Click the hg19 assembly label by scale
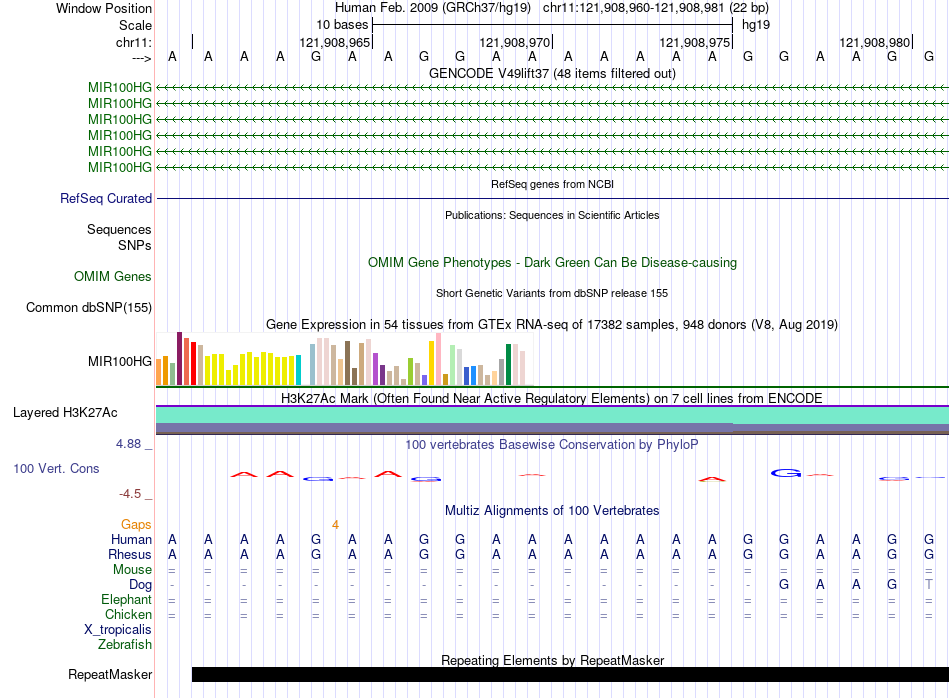 (756, 25)
